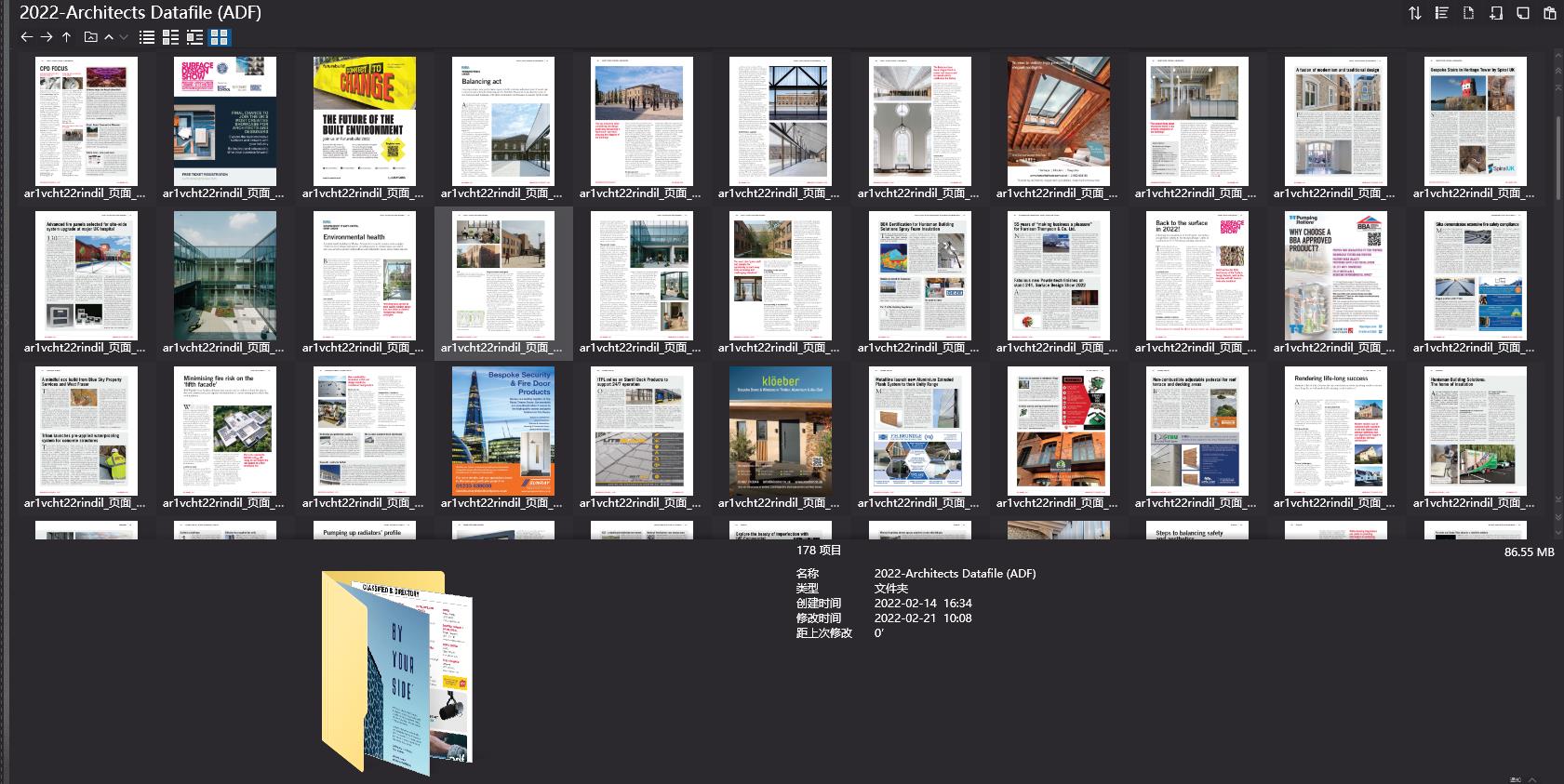The width and height of the screenshot is (1564, 784).
Task: Select the skylight brick-wall advert thumbnail
Action: point(1059,121)
